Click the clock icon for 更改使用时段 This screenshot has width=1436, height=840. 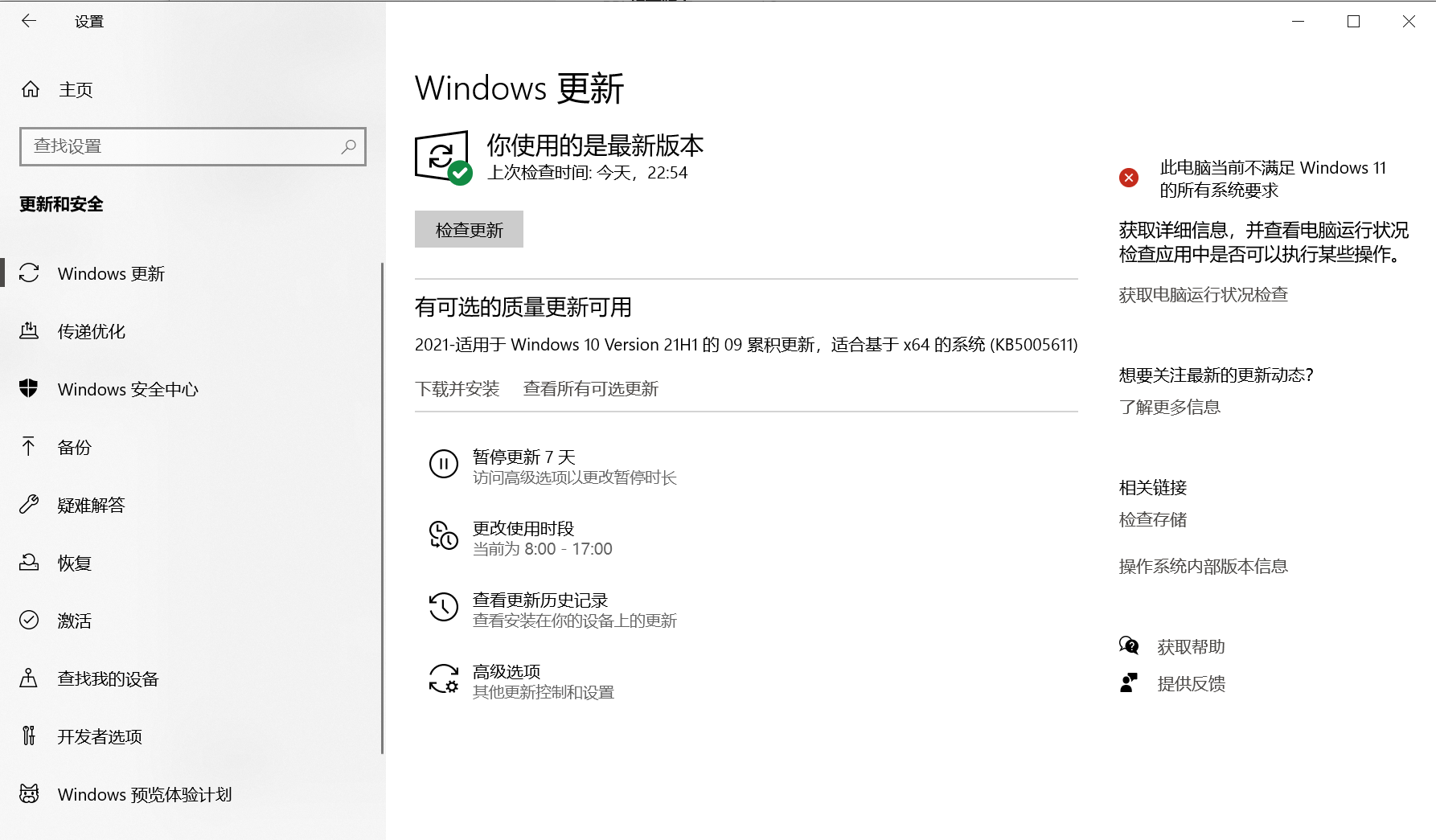point(444,535)
